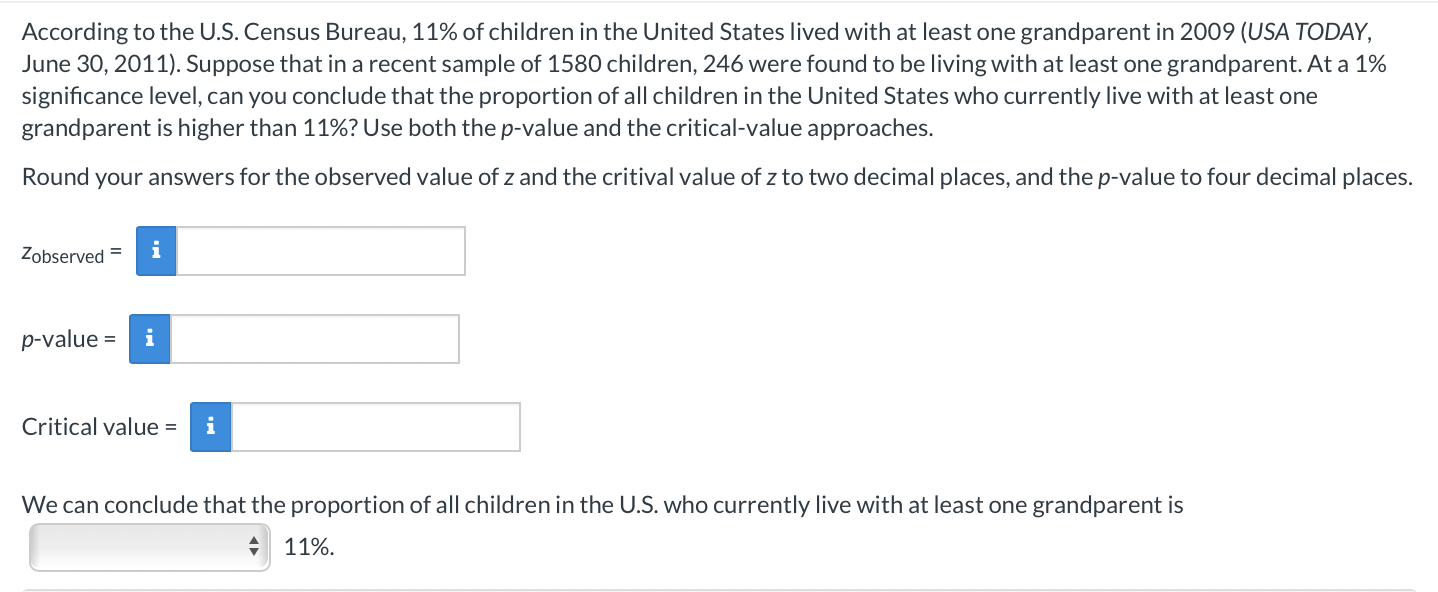Image resolution: width=1438 pixels, height=592 pixels.
Task: Click the stepper arrows on the conclusion dropdown
Action: (254, 546)
